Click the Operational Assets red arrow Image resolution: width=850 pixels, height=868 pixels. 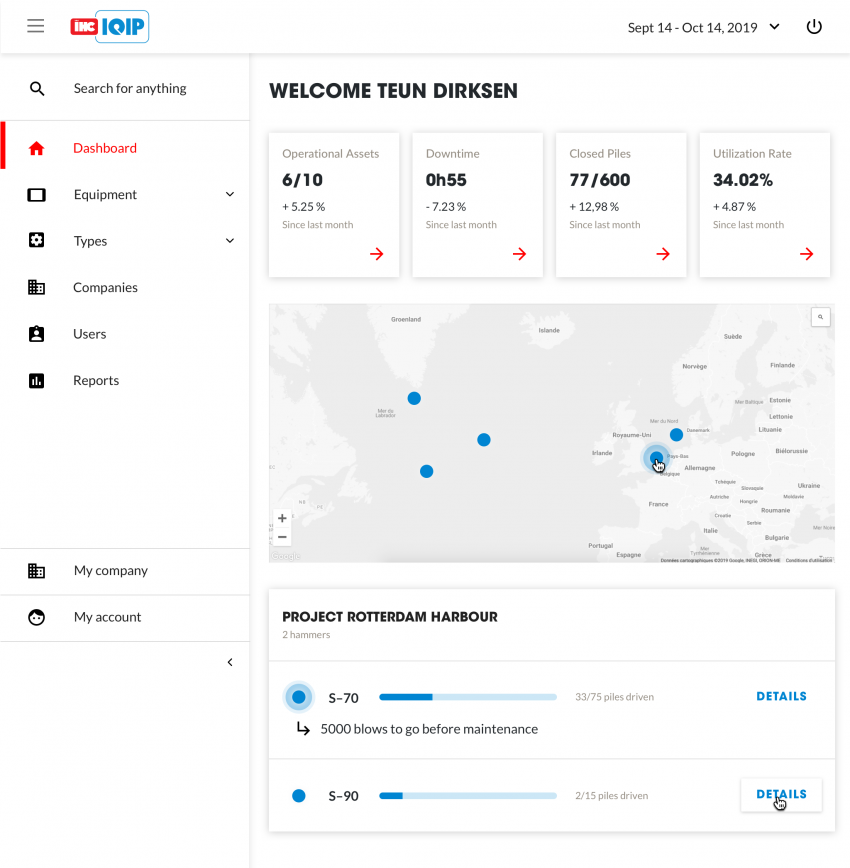[376, 254]
